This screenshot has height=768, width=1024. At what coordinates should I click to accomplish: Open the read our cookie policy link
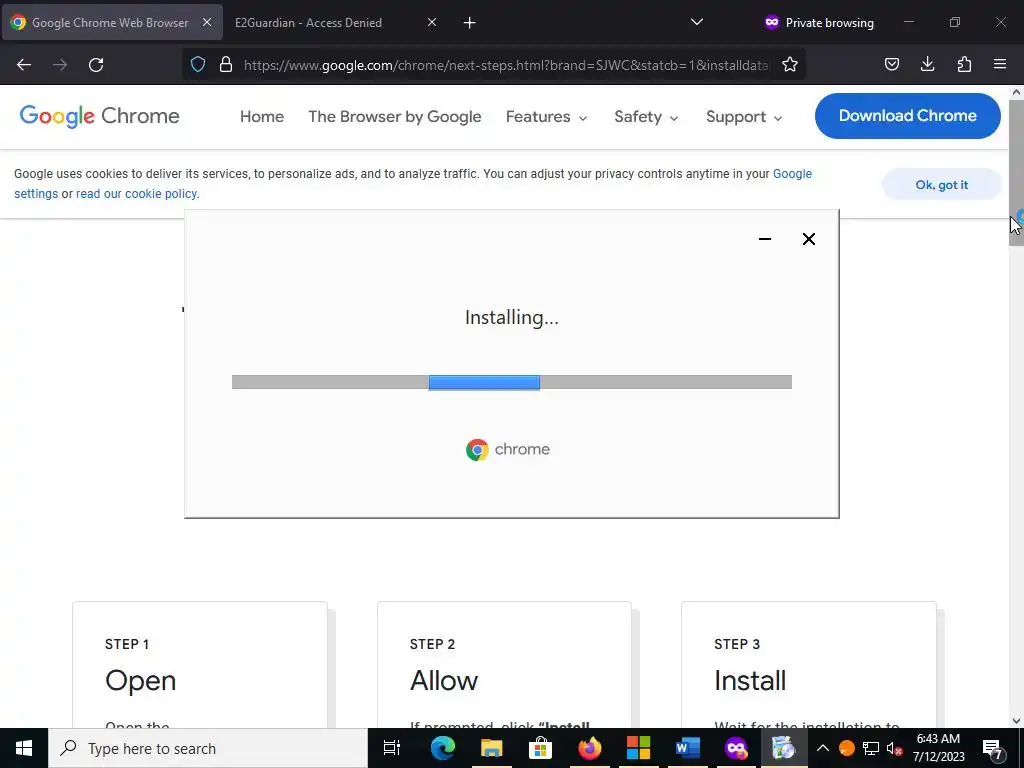(136, 194)
